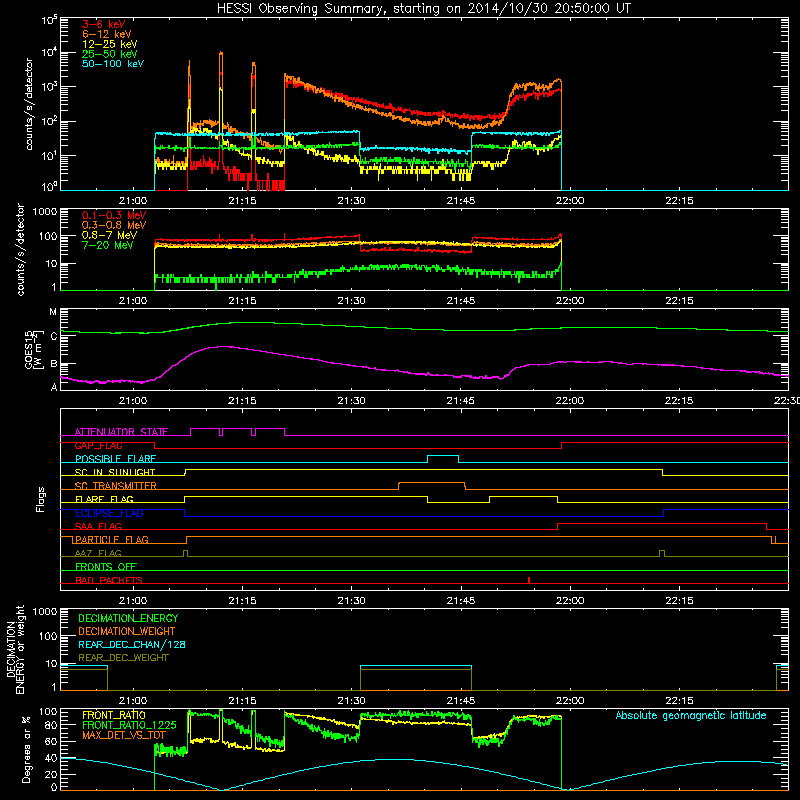Select the 3-6 keV legend label

(104, 24)
